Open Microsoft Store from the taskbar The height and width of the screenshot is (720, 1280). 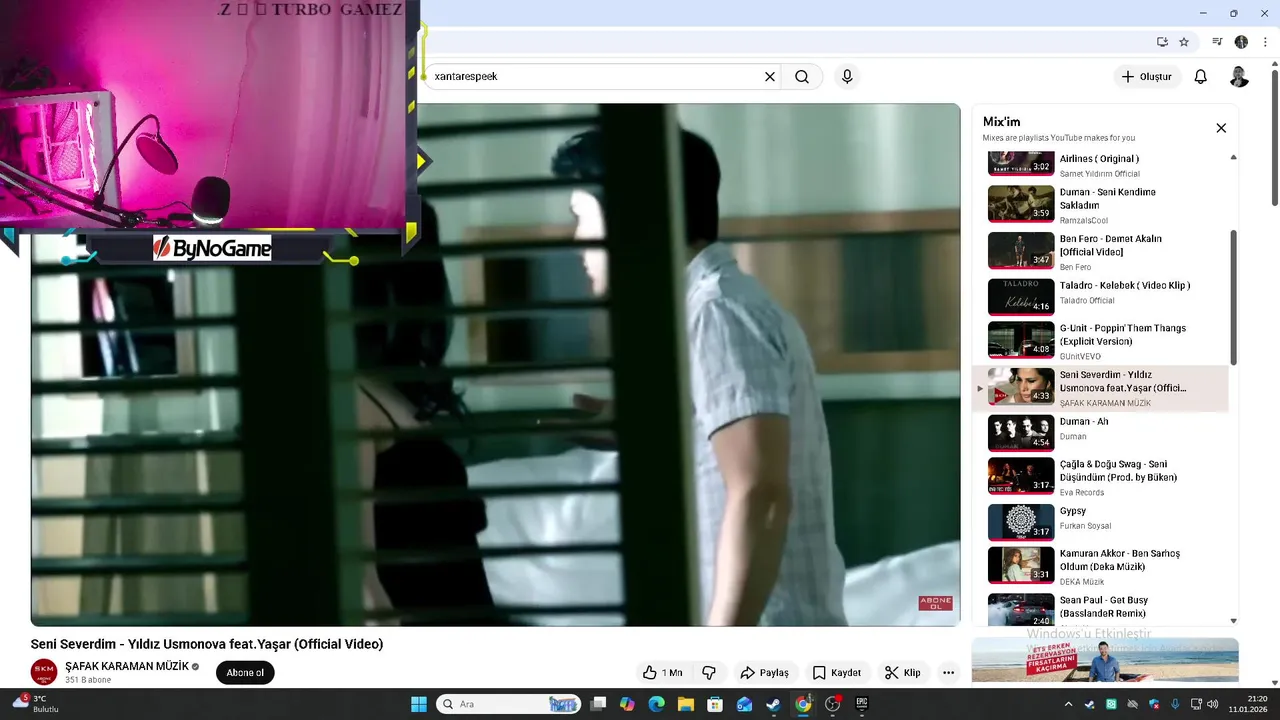715,704
